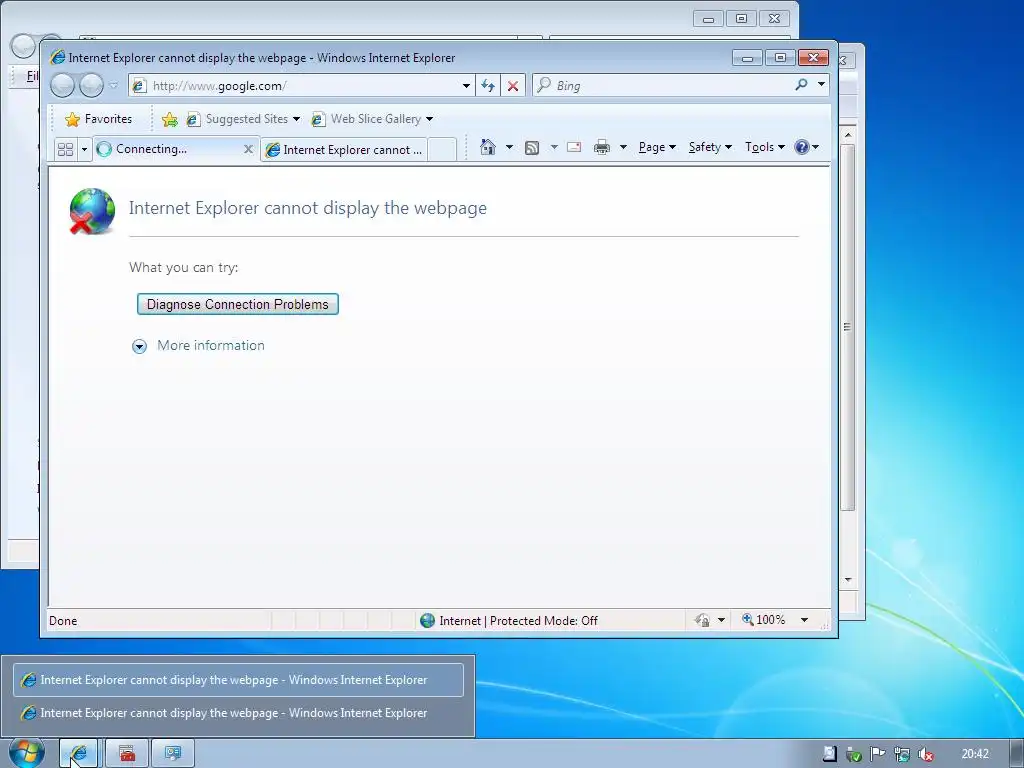Open the zoom level dropdown arrow
Image resolution: width=1024 pixels, height=768 pixels.
point(805,620)
